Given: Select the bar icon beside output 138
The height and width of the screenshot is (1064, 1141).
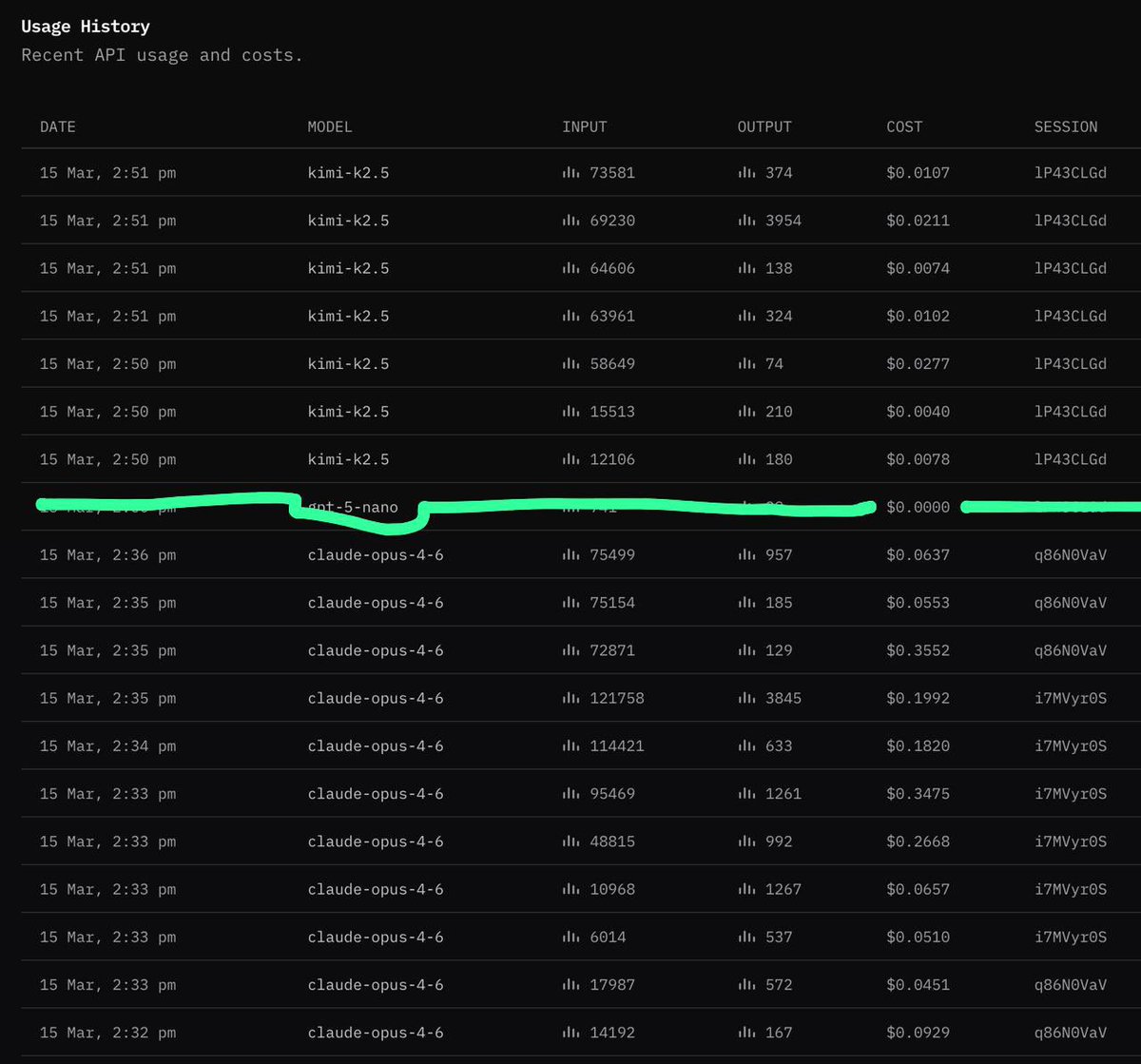Looking at the screenshot, I should [x=746, y=268].
